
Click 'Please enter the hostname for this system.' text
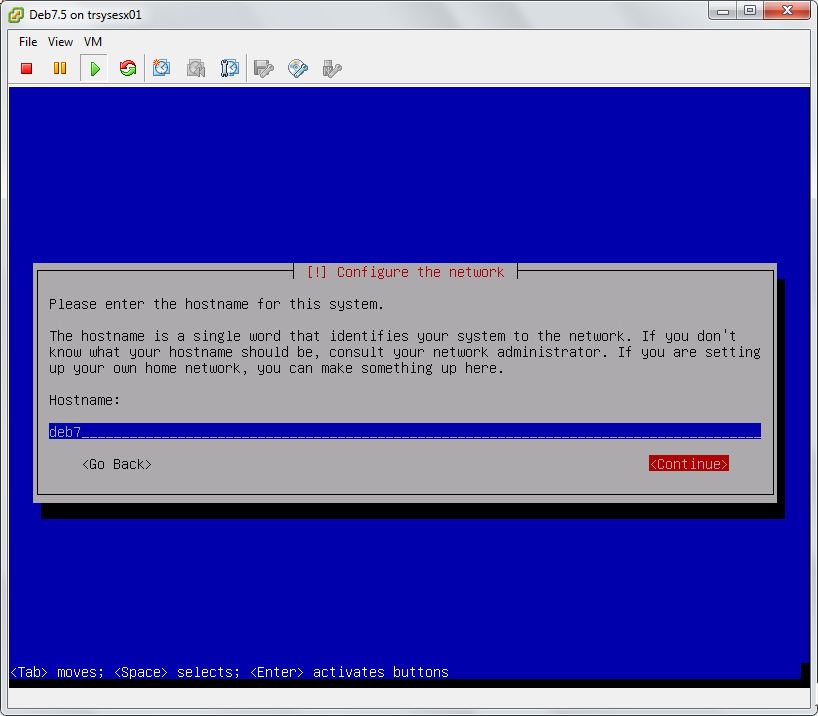(x=216, y=304)
